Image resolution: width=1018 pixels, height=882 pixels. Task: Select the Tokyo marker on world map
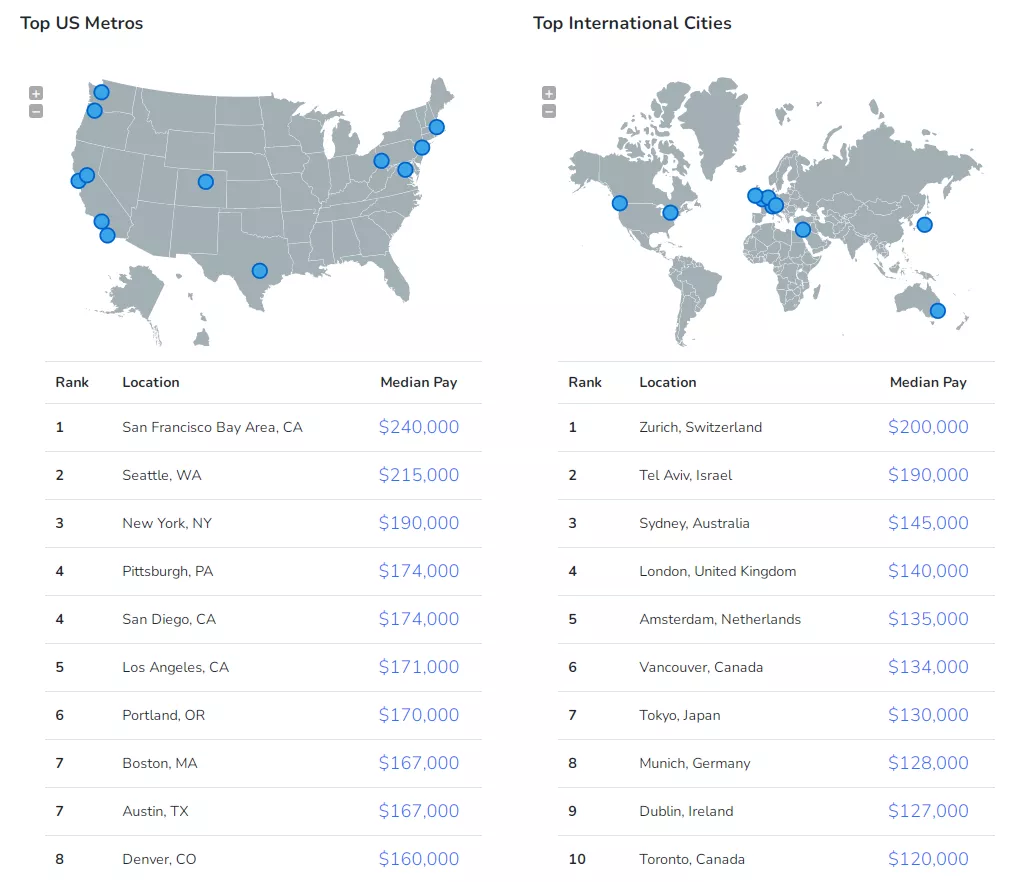925,225
